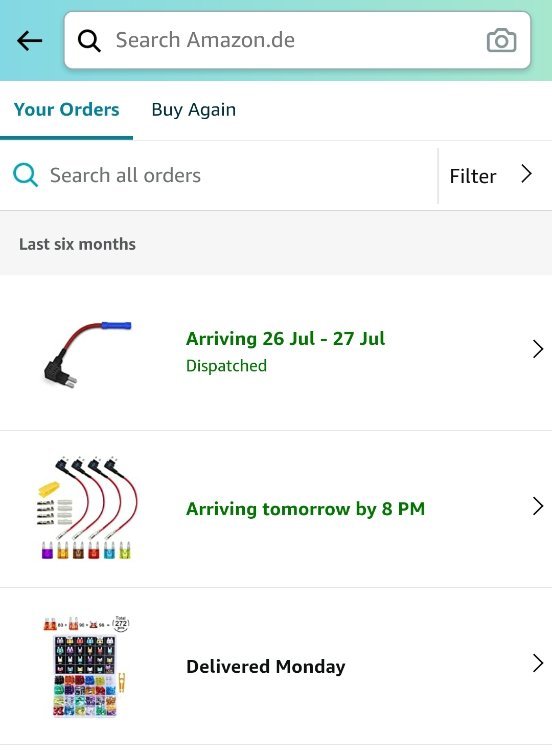This screenshot has width=552, height=750.
Task: Open 272-piece fuse assortment thumbnail
Action: (87, 666)
